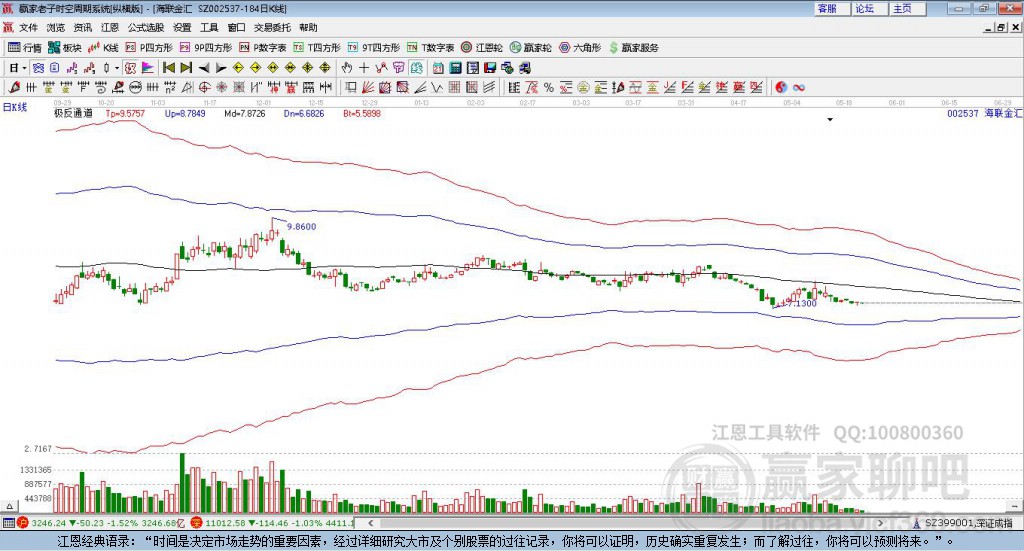Click the 002537 stock code
Image resolution: width=1024 pixels, height=551 pixels.
click(963, 113)
